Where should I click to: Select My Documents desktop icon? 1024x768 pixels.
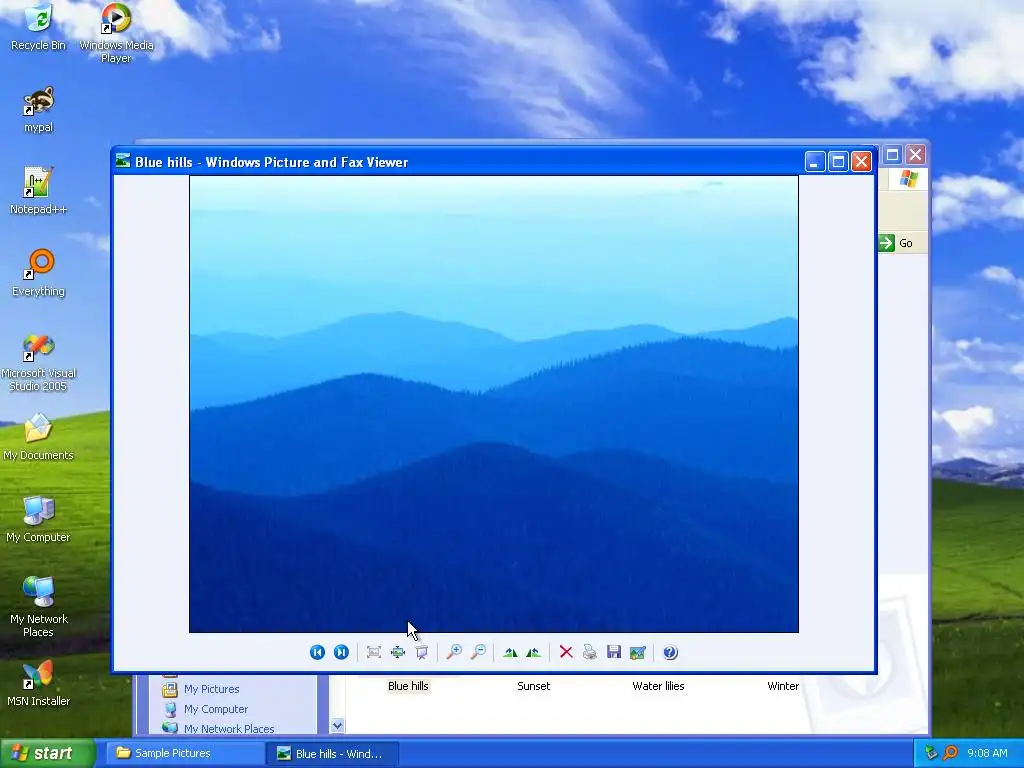39,437
